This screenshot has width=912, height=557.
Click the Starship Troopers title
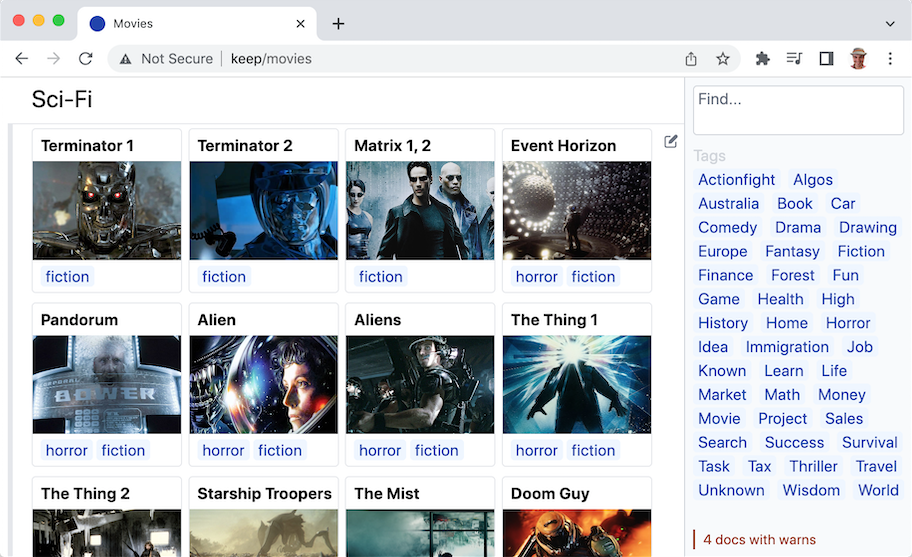coord(264,494)
